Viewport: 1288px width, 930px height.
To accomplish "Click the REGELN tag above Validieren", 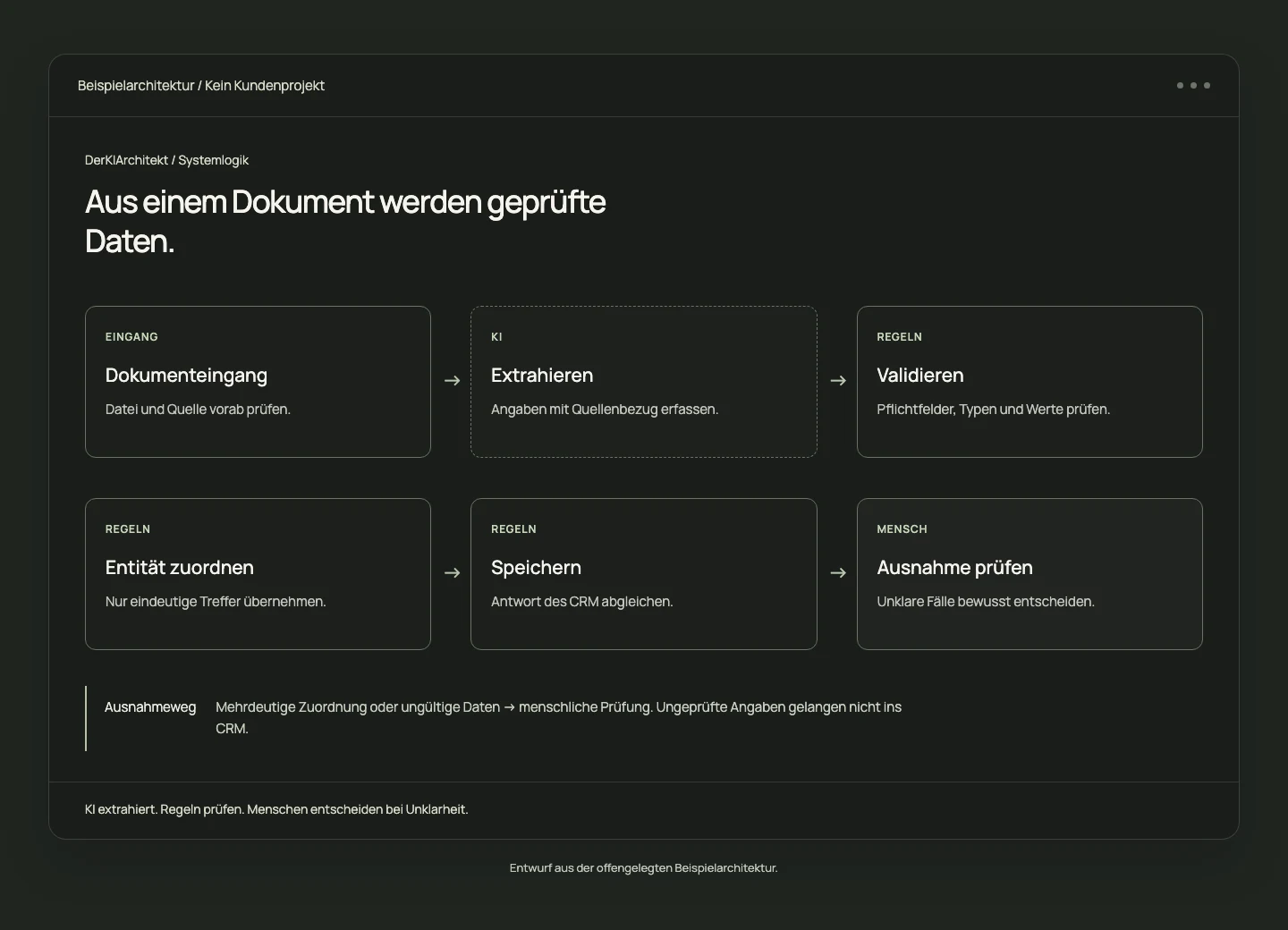I will [x=899, y=337].
